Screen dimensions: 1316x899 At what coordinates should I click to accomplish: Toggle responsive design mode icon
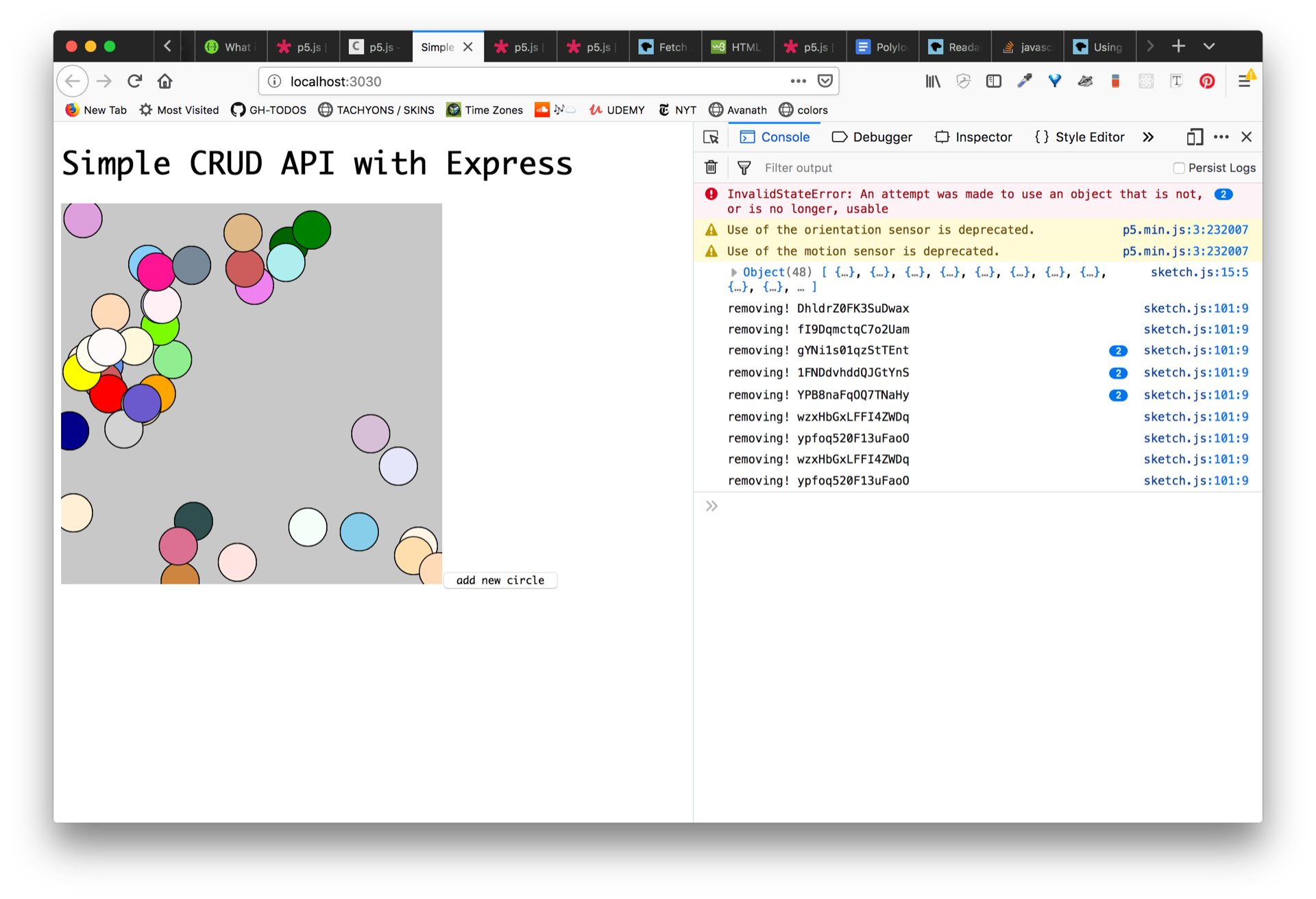[1194, 137]
